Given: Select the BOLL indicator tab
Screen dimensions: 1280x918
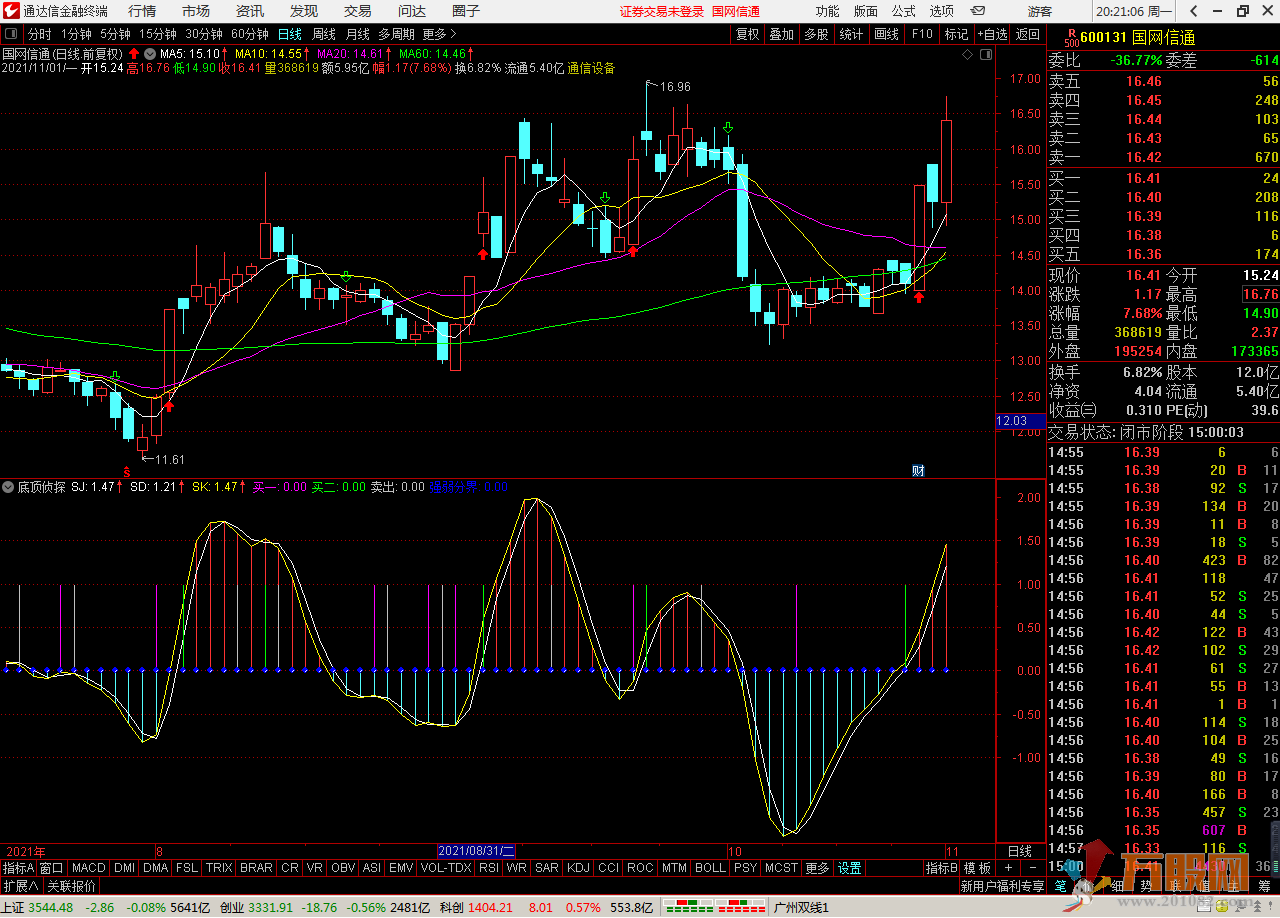Looking at the screenshot, I should tap(710, 868).
